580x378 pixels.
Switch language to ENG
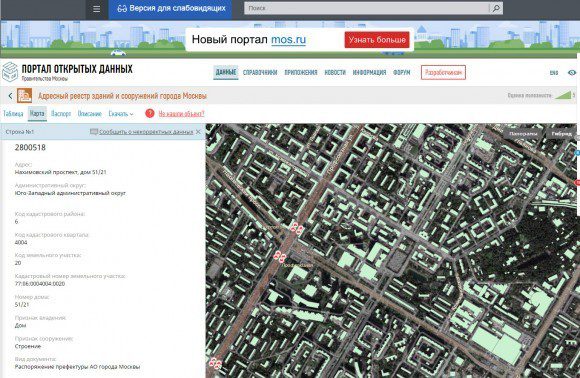[554, 73]
